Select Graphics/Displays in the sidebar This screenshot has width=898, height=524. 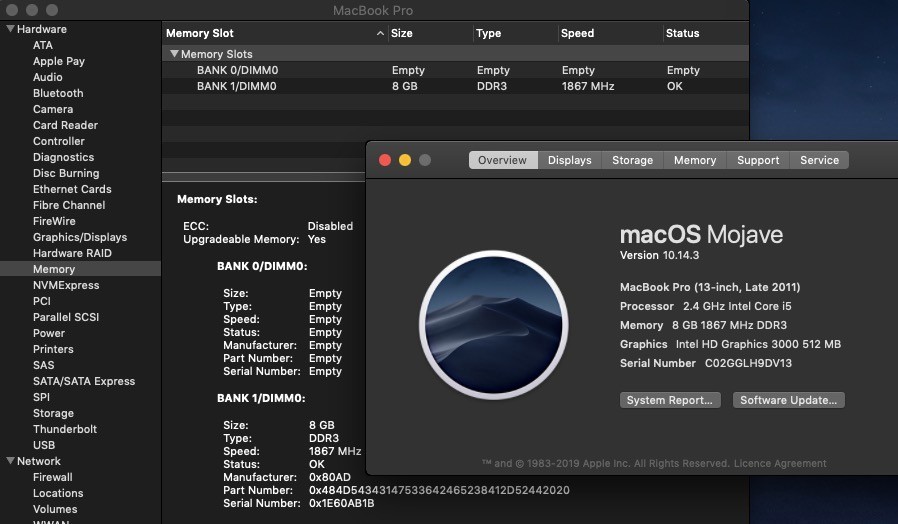(x=80, y=237)
